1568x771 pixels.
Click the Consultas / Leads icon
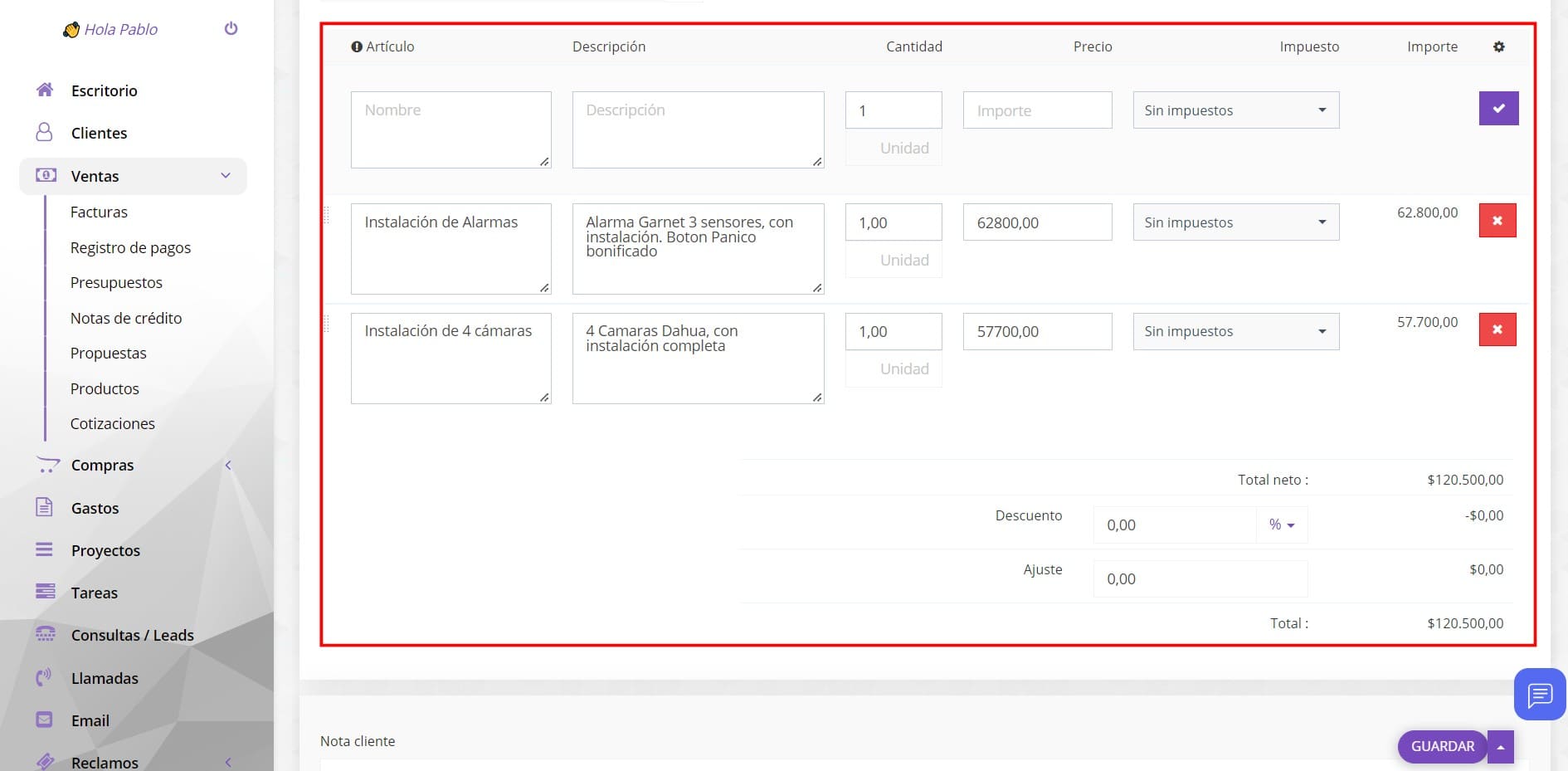[46, 634]
